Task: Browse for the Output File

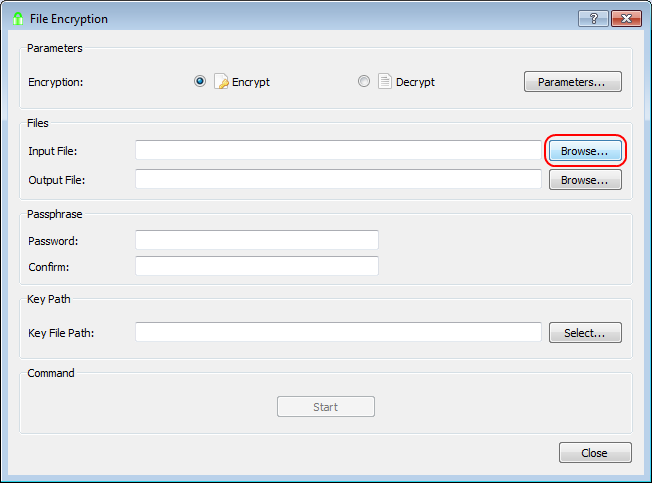Action: [x=585, y=180]
